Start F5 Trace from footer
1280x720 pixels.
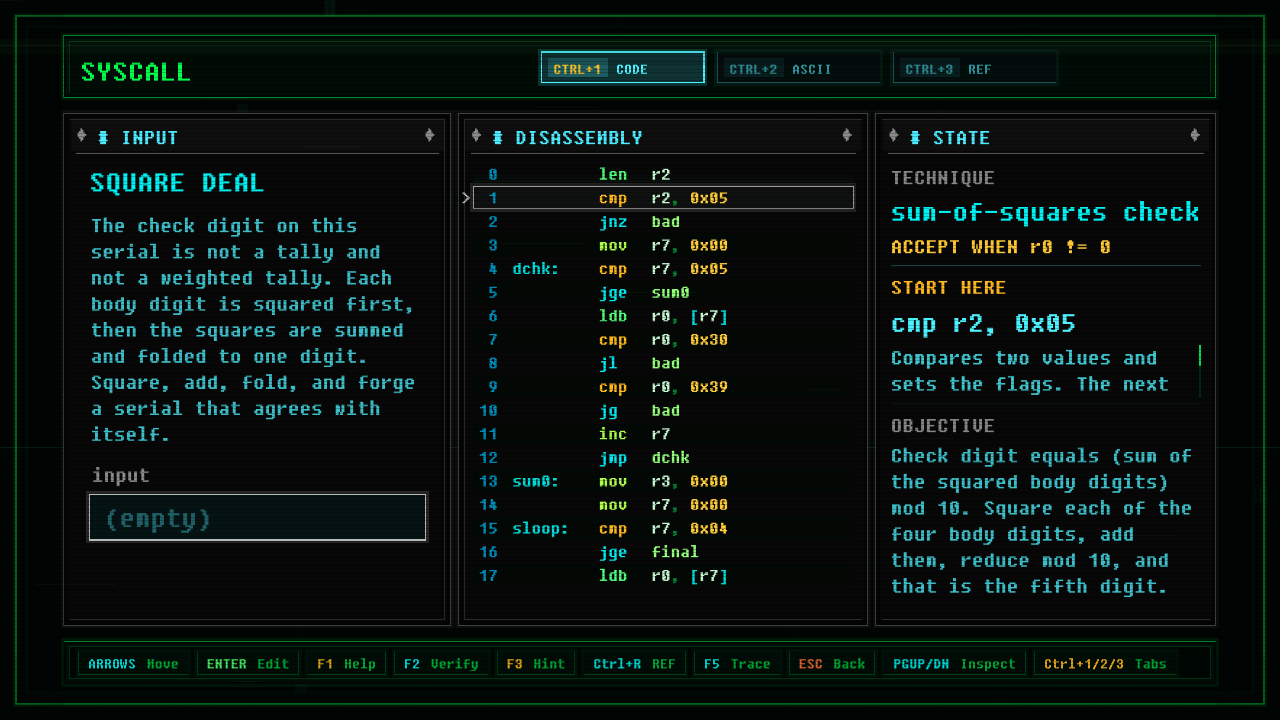pos(737,663)
